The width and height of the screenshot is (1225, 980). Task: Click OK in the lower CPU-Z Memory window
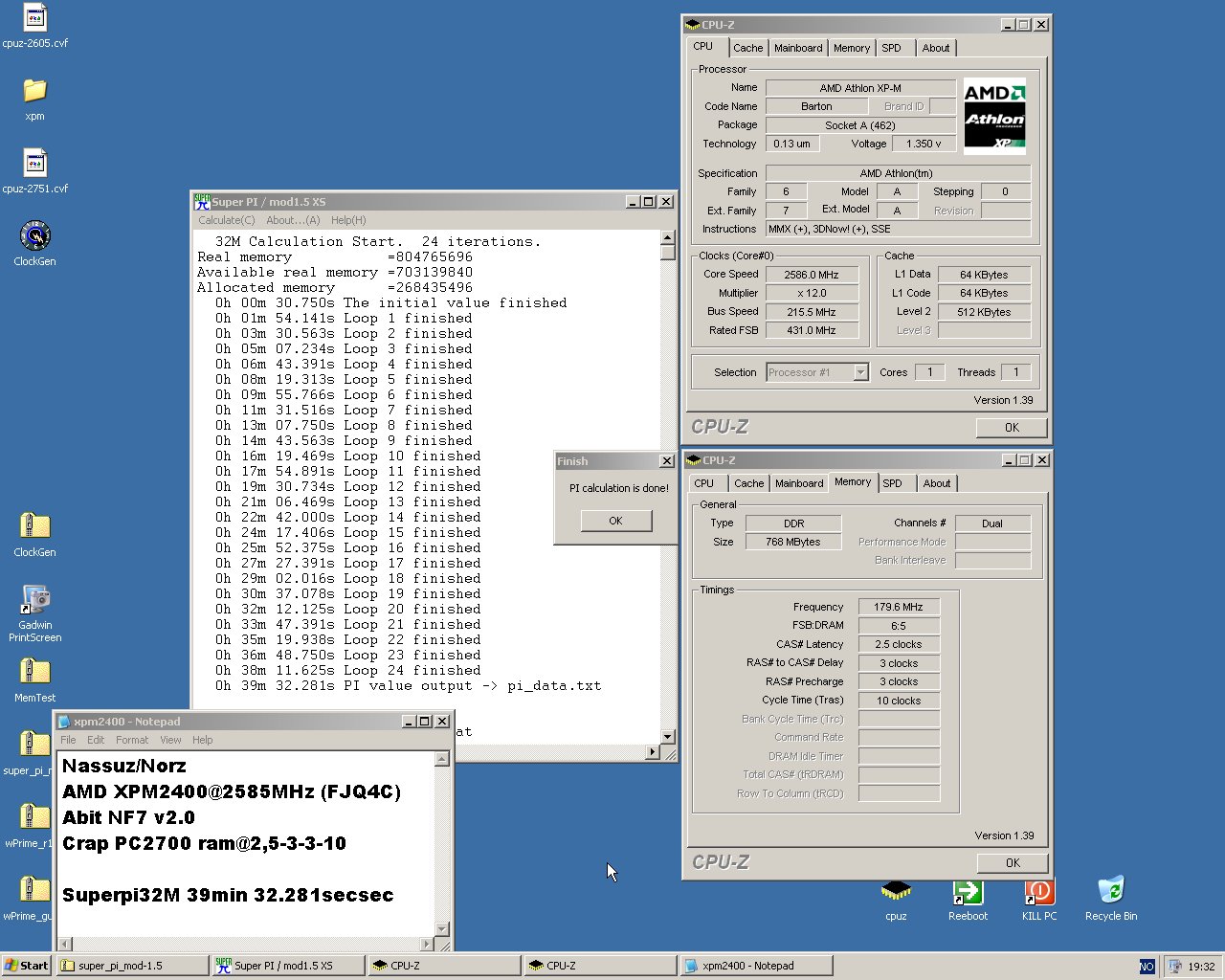[x=1013, y=863]
